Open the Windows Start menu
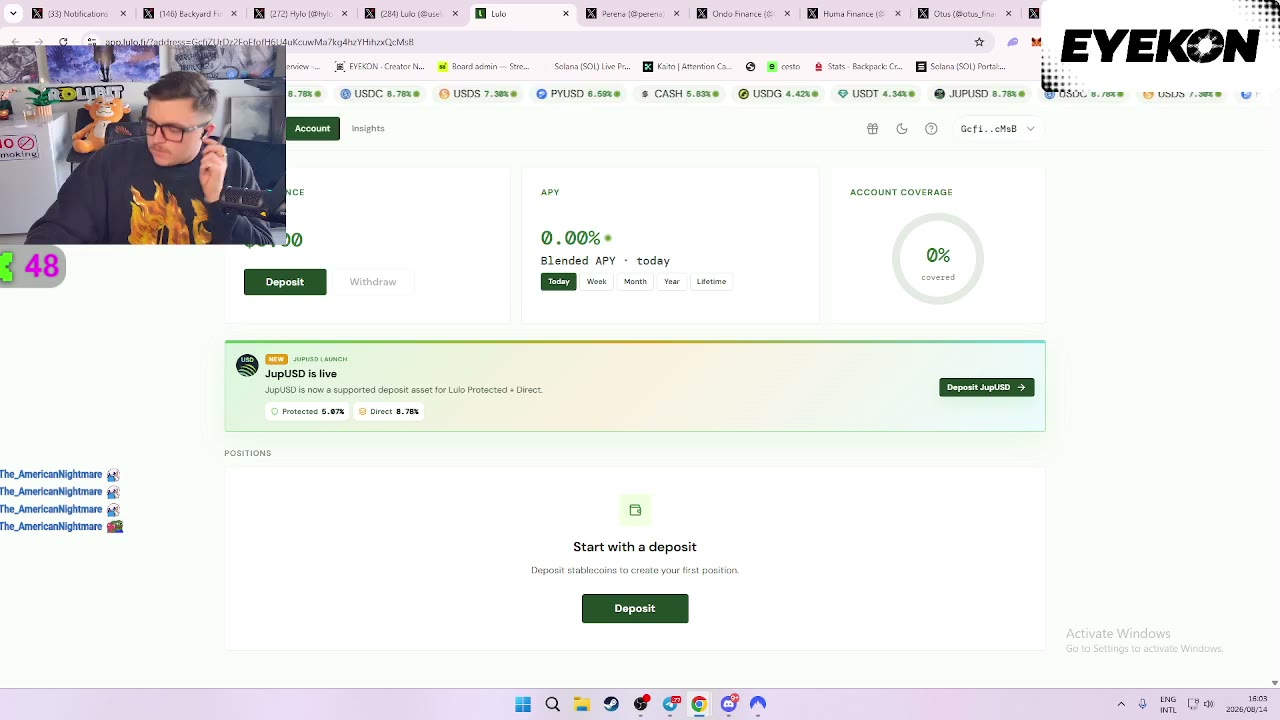The height and width of the screenshot is (720, 1280). point(523,704)
